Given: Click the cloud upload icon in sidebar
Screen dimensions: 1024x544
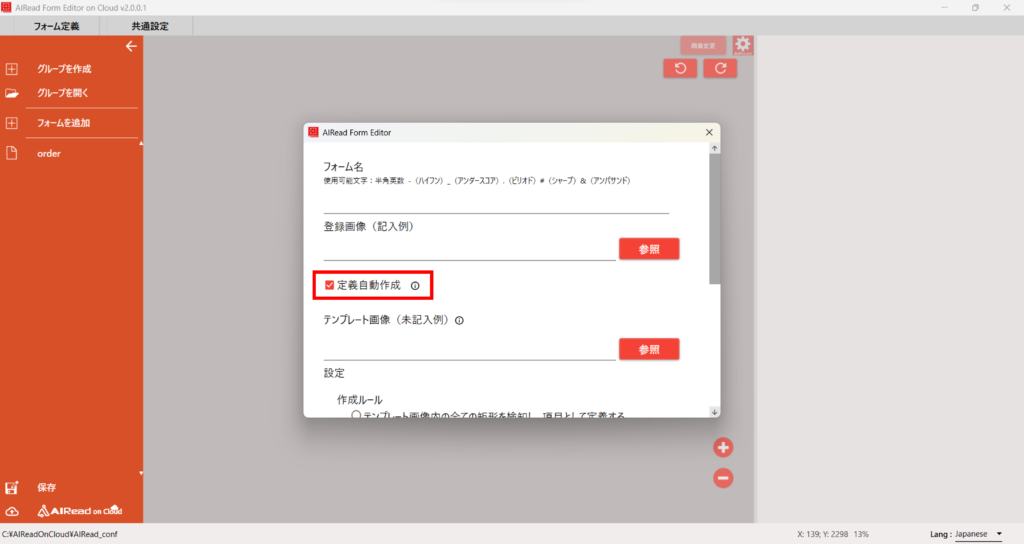Looking at the screenshot, I should tap(12, 511).
